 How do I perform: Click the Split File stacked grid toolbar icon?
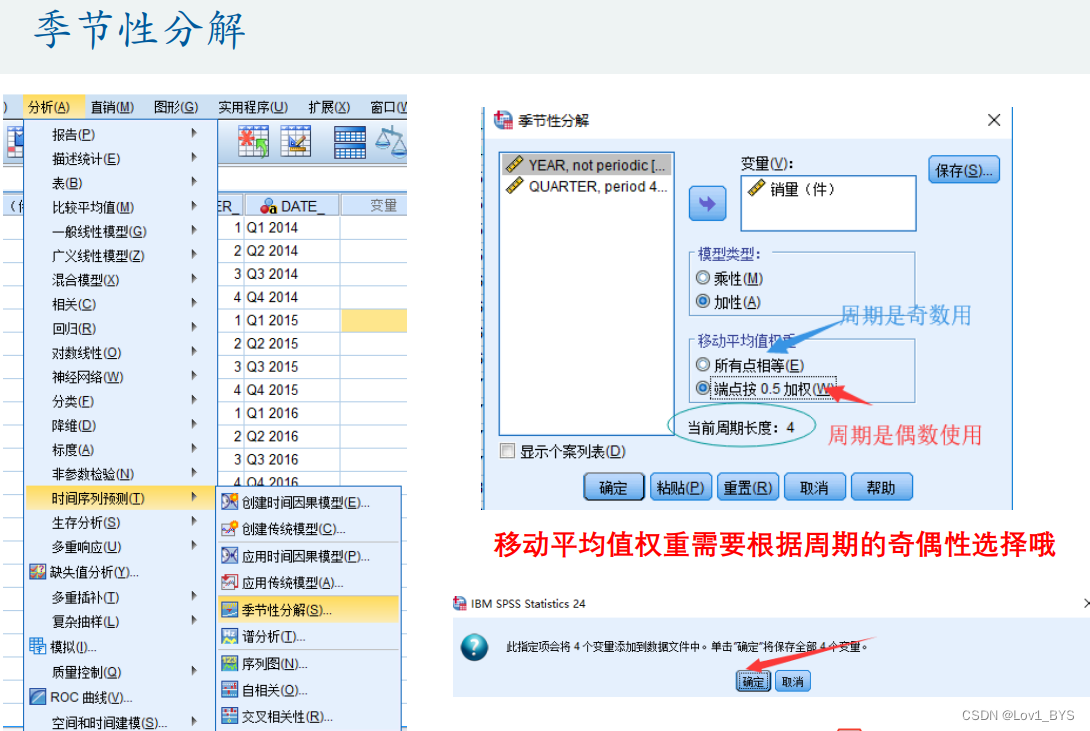click(x=349, y=142)
